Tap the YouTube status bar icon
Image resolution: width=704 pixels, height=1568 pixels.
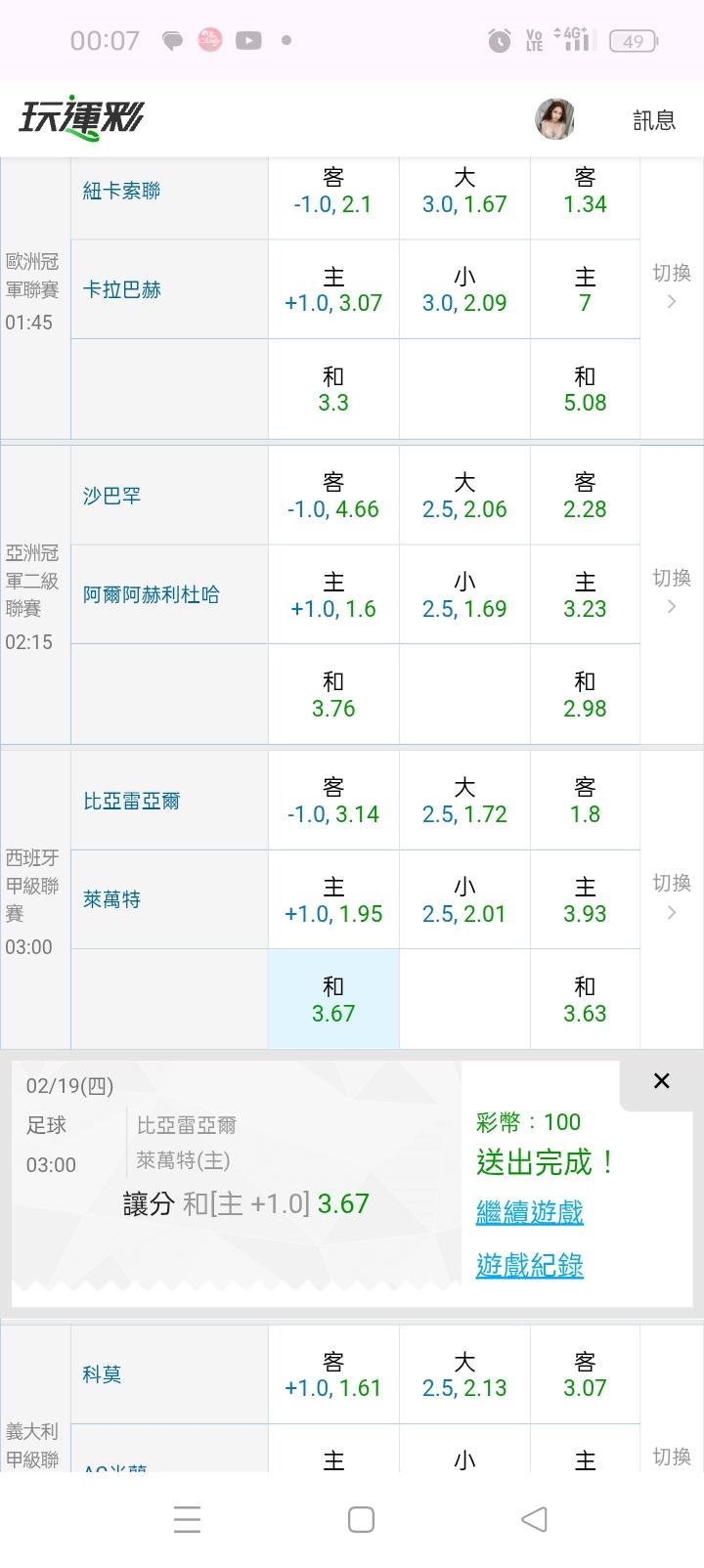[248, 40]
